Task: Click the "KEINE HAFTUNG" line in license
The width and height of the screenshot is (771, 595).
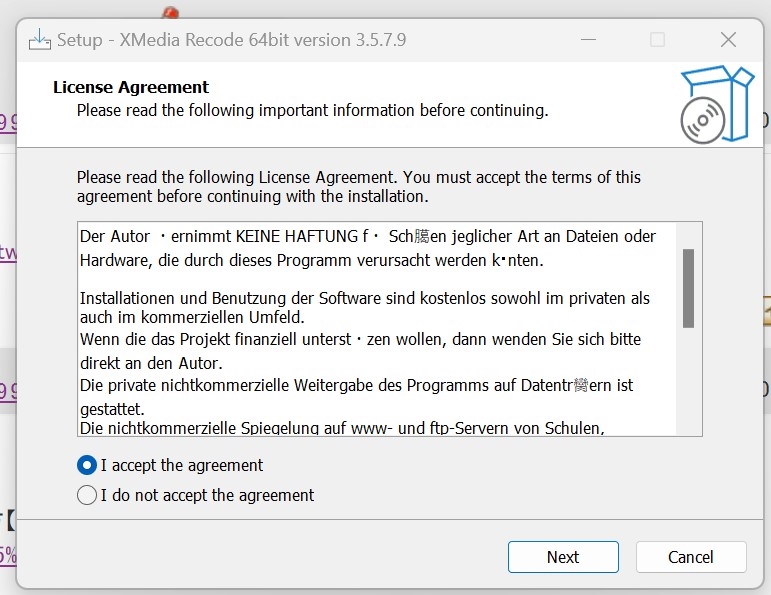Action: (367, 237)
